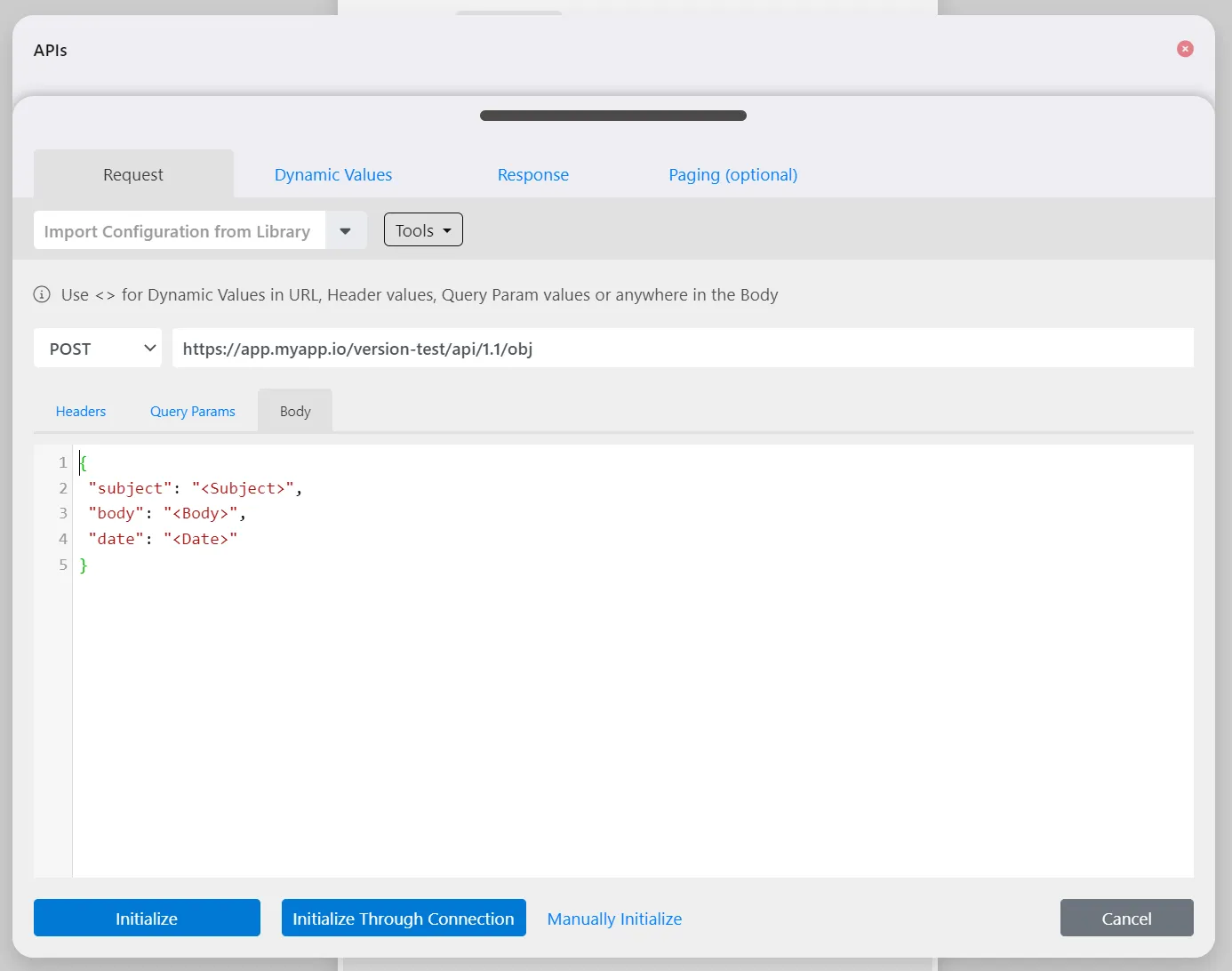
Task: Select the Headers sub-tab
Action: click(x=81, y=411)
